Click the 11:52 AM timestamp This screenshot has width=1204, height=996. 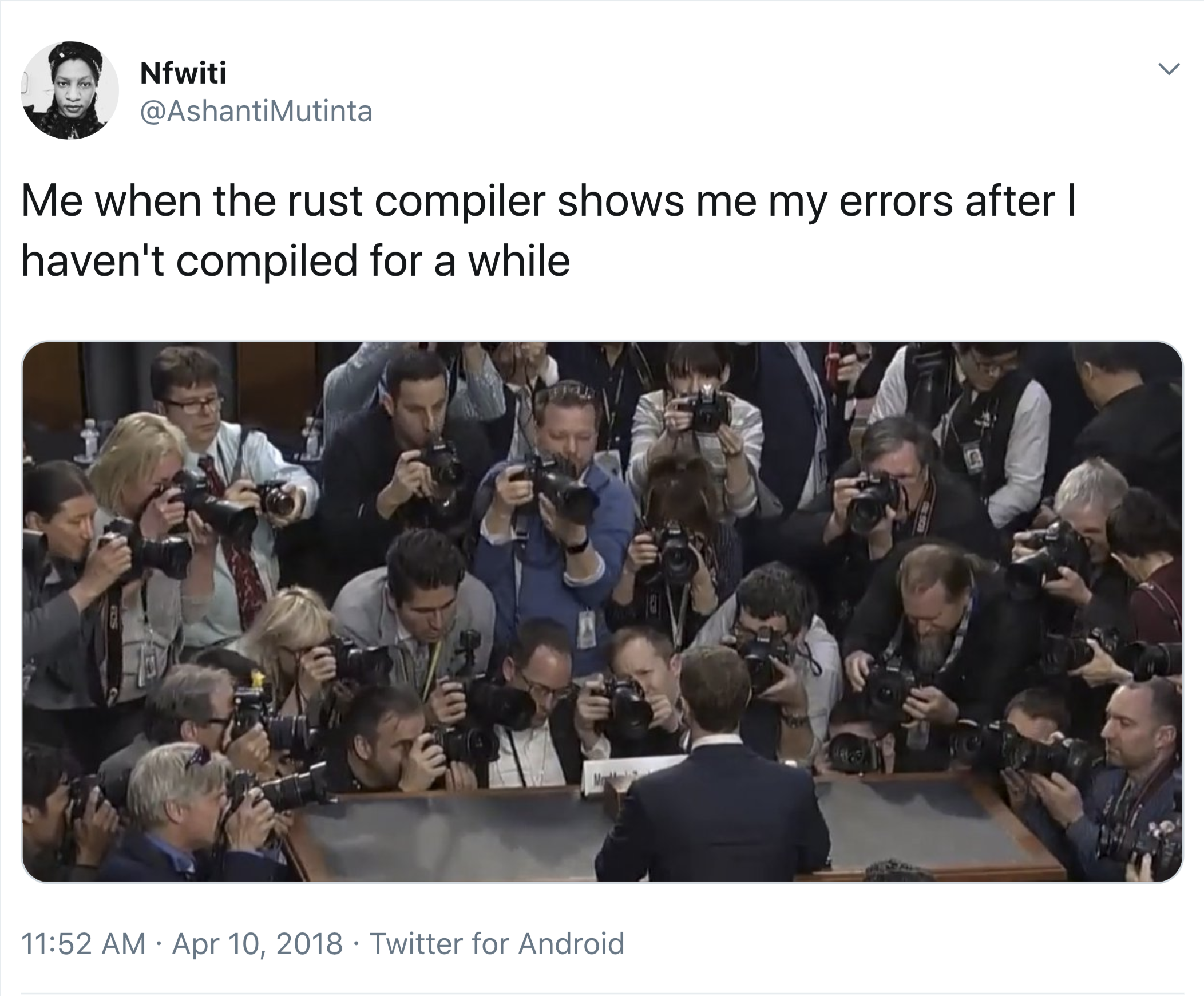point(84,943)
